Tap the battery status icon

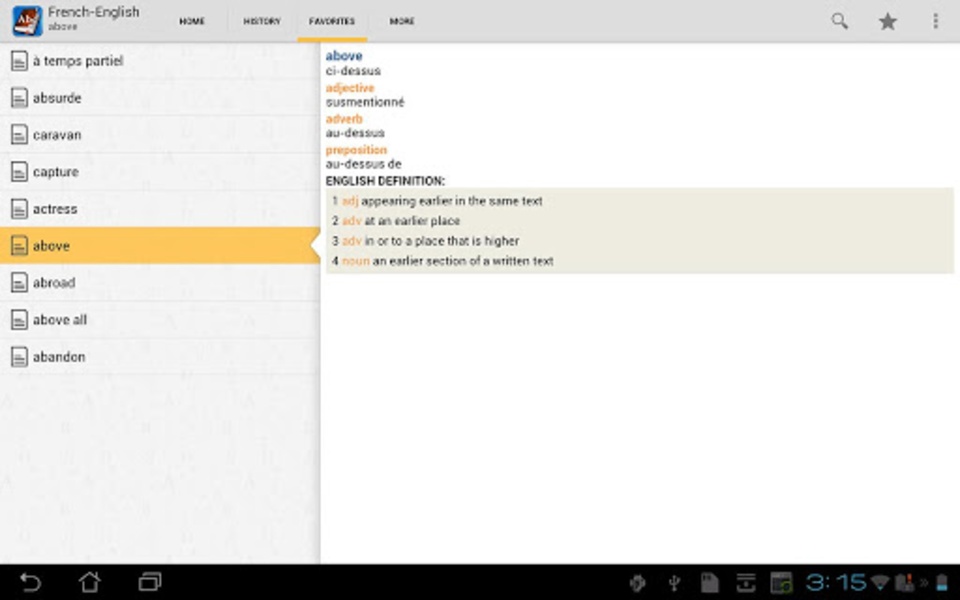pyautogui.click(x=942, y=583)
